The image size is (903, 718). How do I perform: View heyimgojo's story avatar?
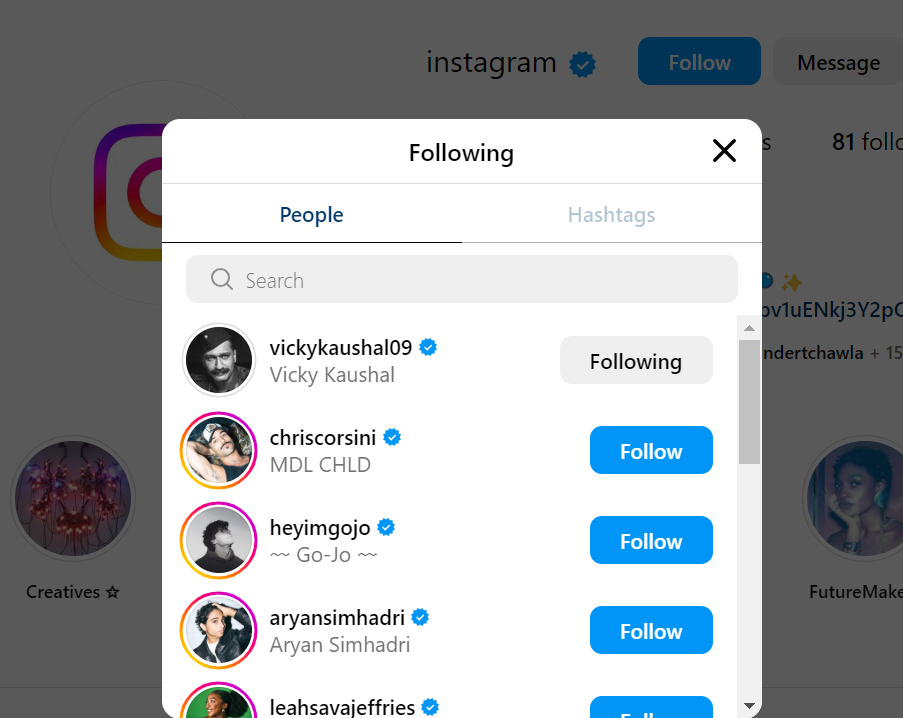point(219,541)
